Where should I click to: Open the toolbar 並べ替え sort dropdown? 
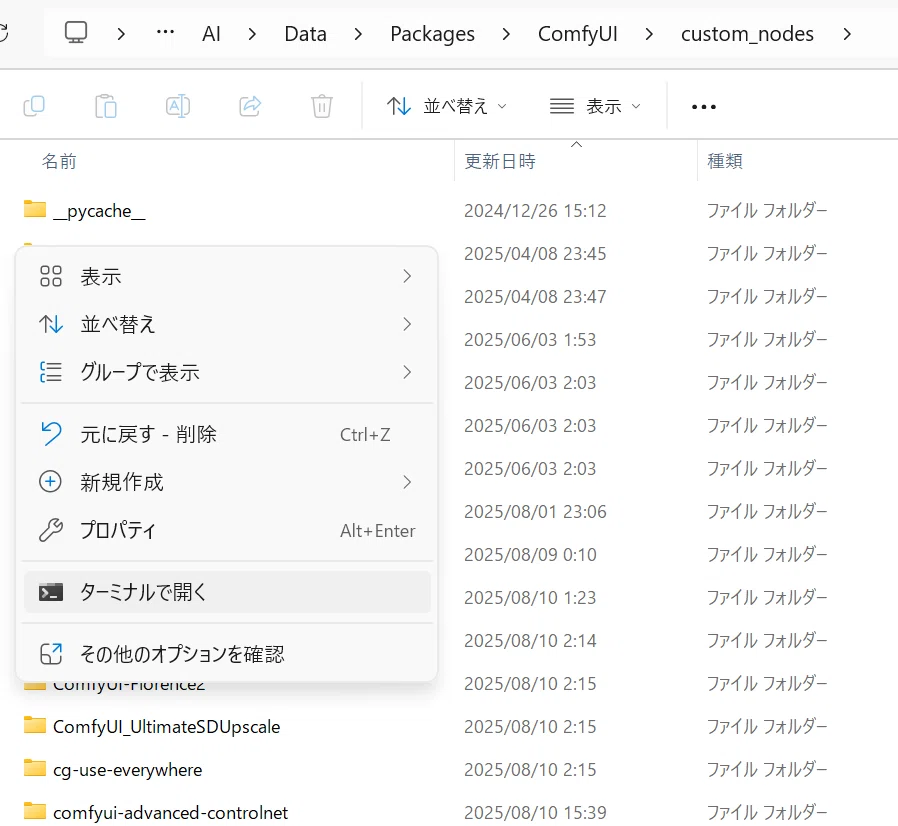point(447,107)
